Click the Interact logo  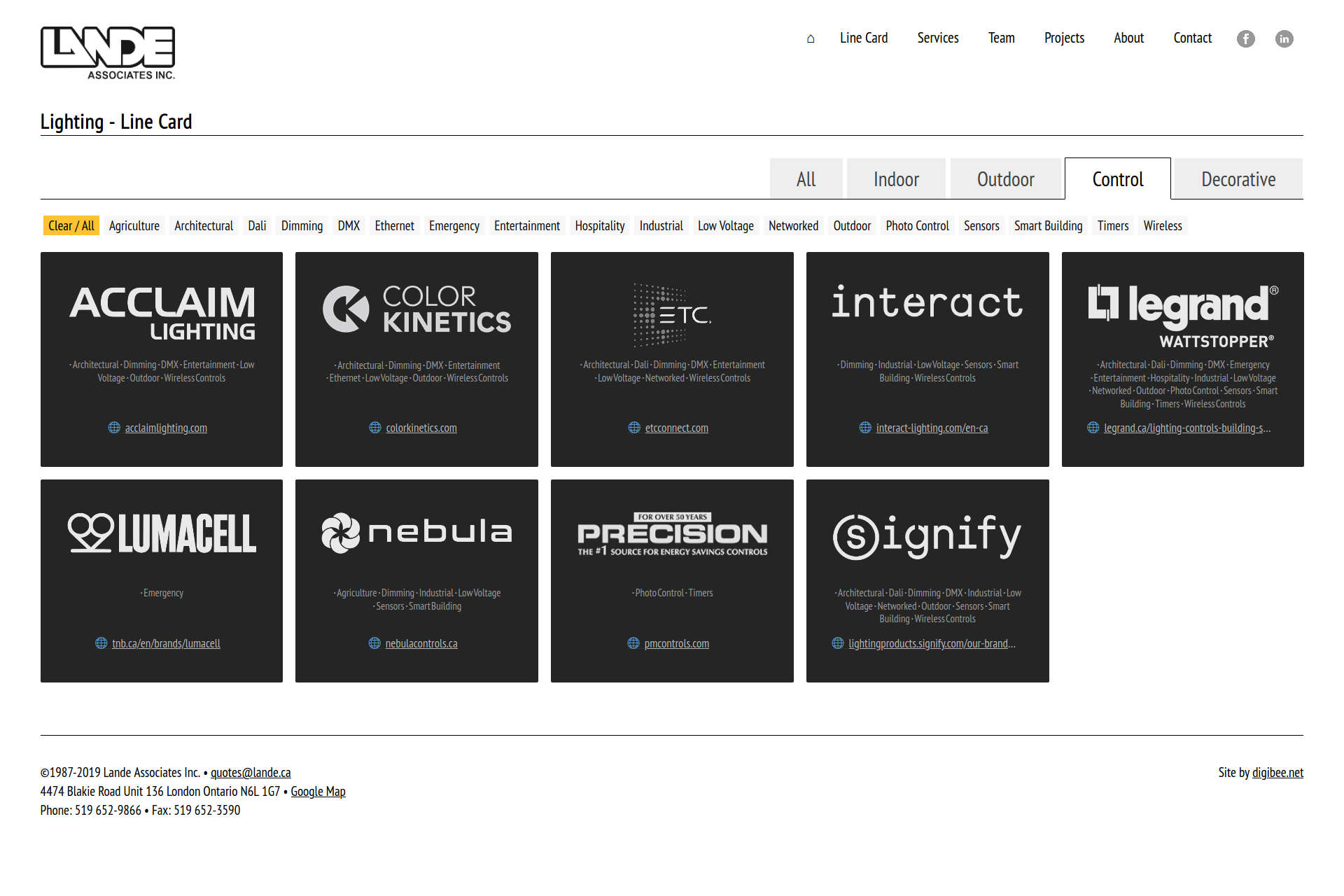[927, 302]
